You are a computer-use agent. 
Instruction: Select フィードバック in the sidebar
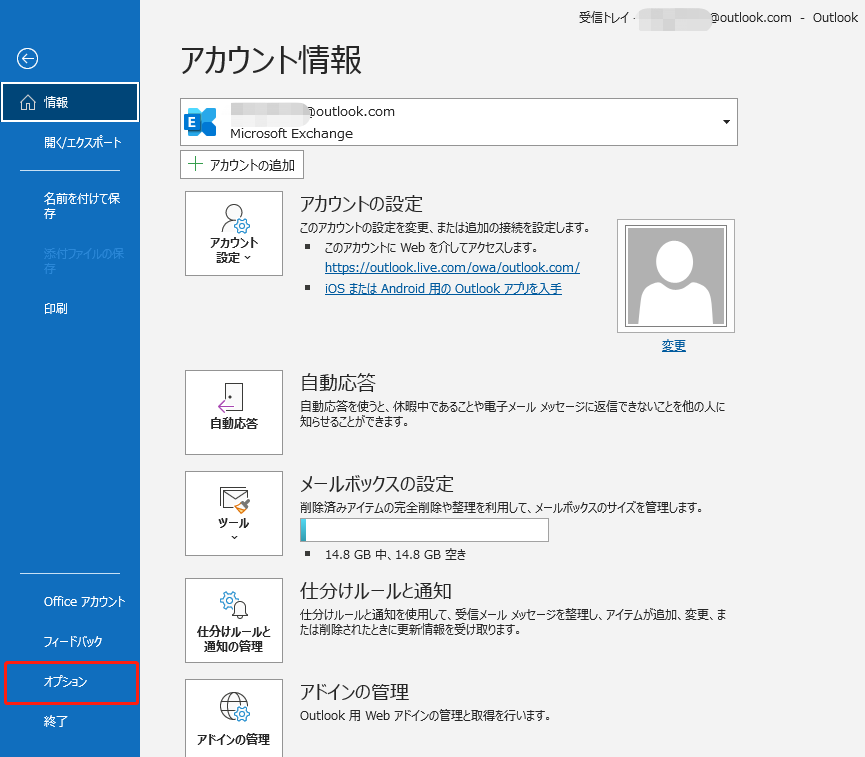(x=72, y=642)
